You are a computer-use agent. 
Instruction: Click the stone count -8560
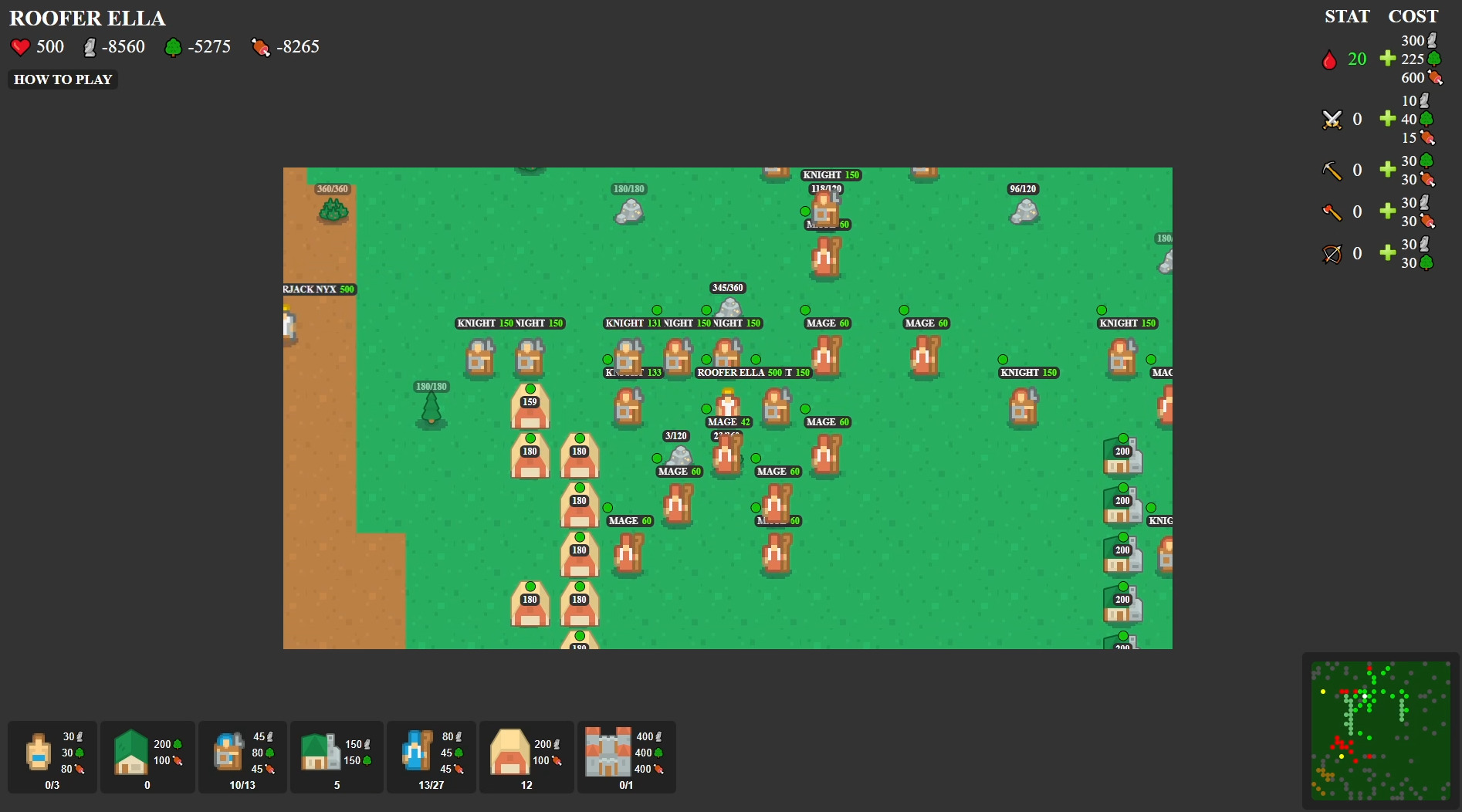click(124, 47)
